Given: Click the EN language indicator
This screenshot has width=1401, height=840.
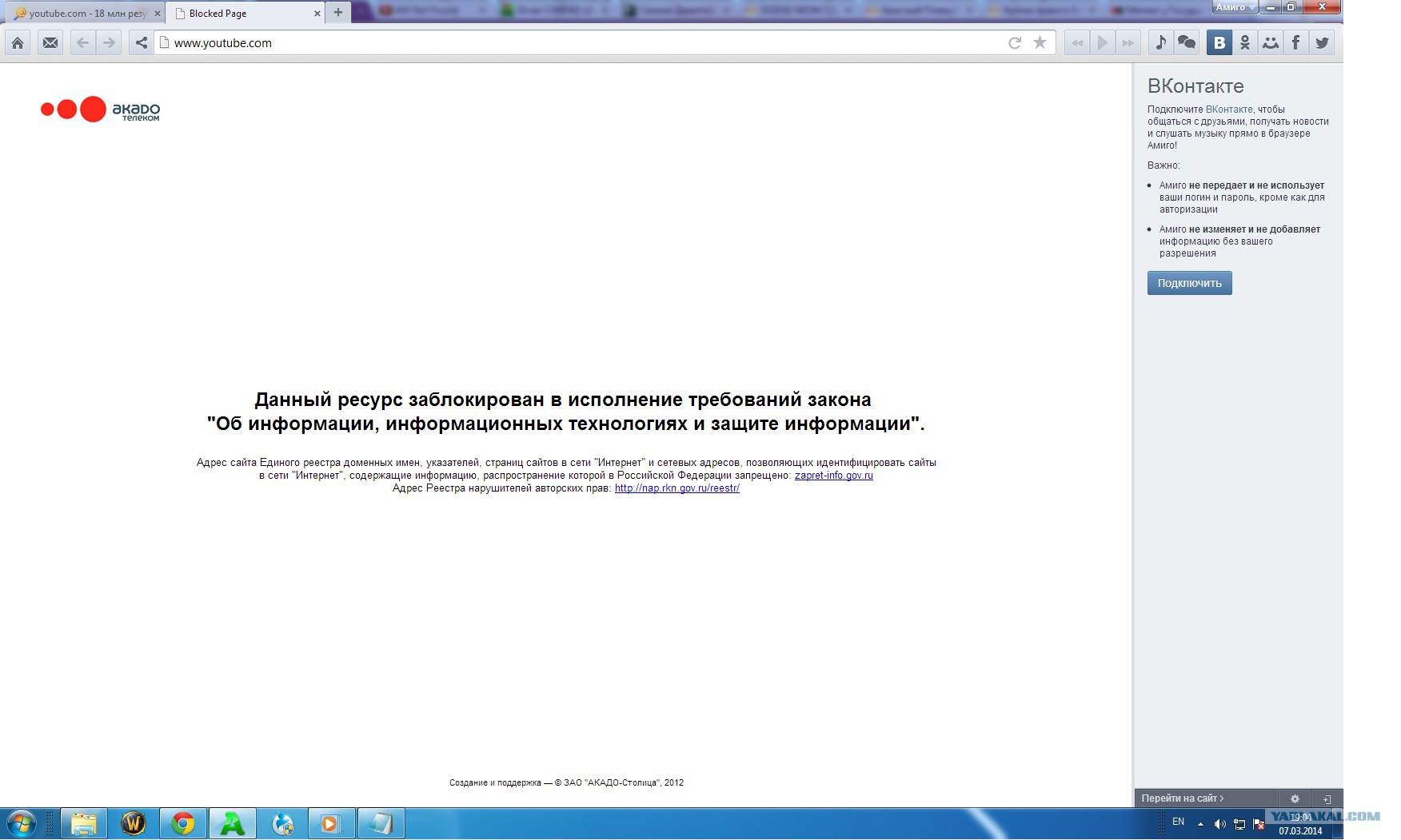Looking at the screenshot, I should (x=1178, y=822).
